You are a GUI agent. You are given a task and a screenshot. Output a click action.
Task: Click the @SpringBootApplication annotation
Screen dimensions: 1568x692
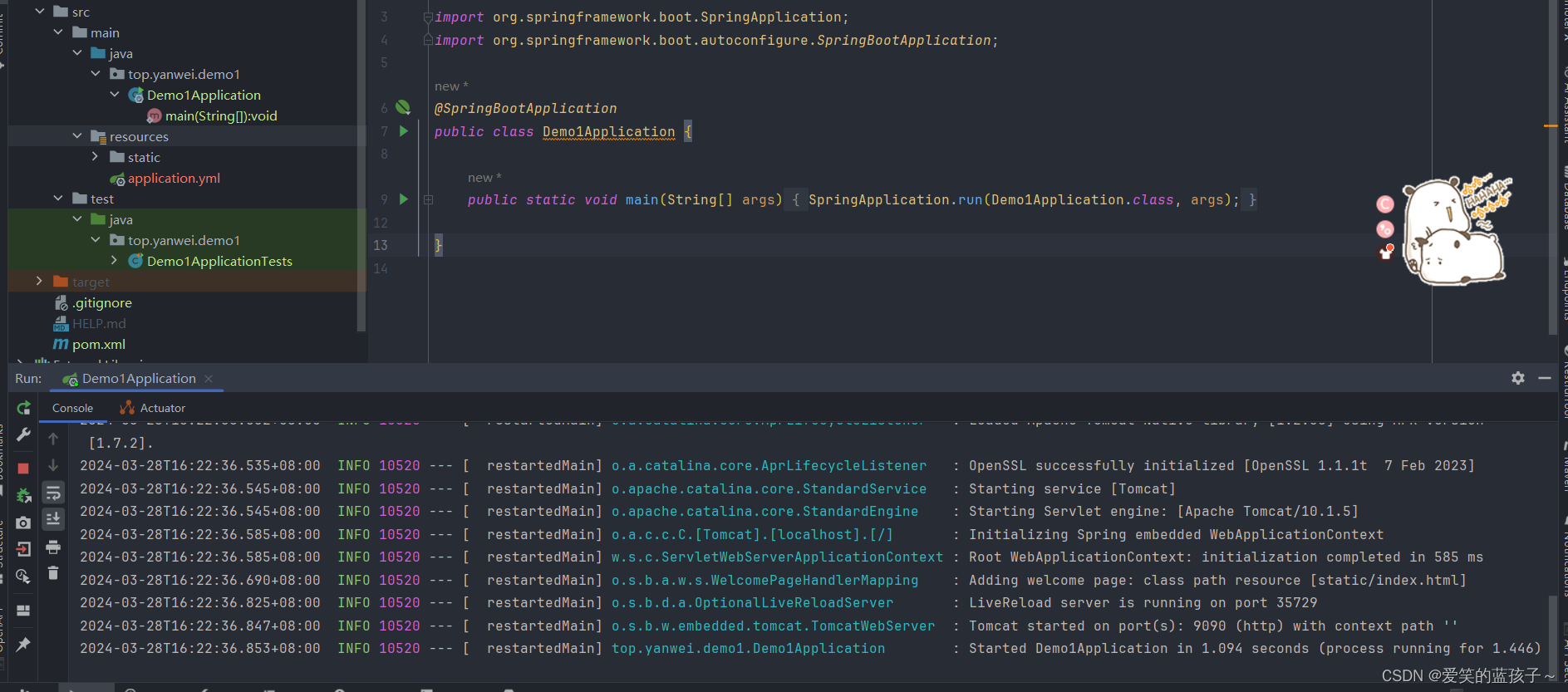[x=525, y=108]
